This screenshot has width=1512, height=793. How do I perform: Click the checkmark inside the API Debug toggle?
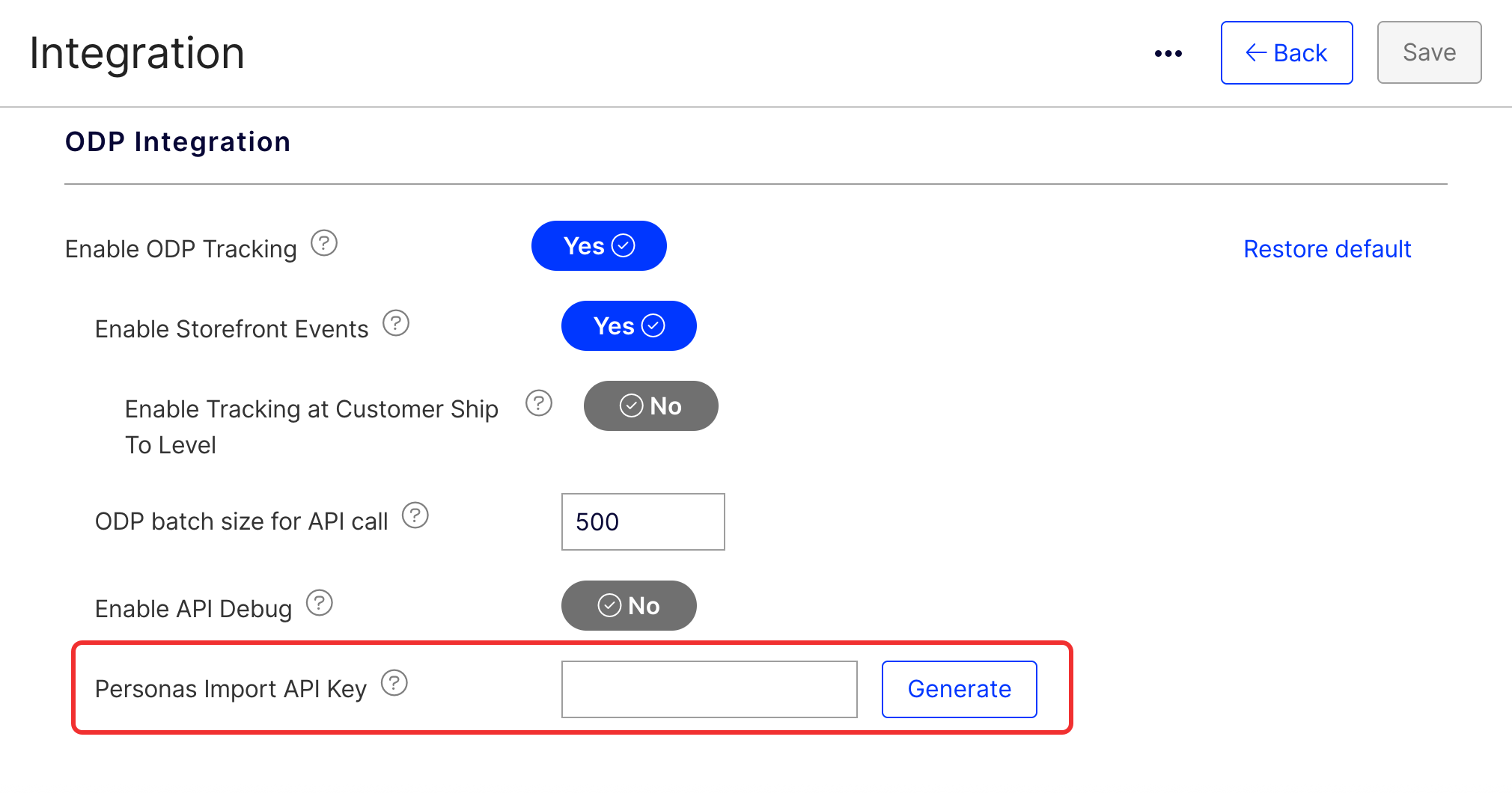[x=609, y=605]
